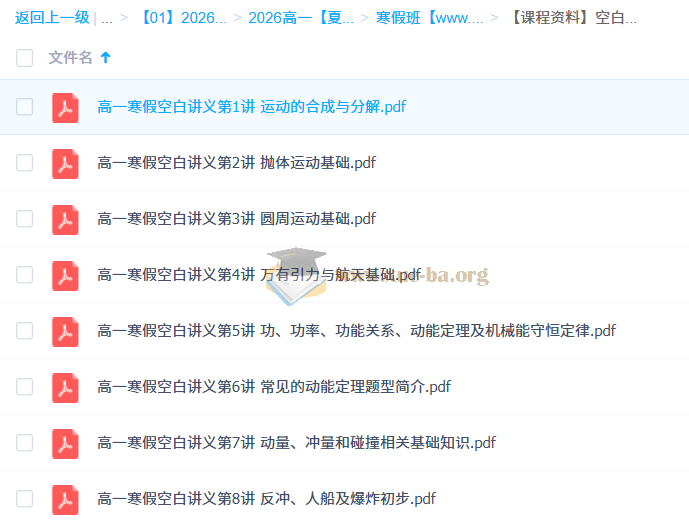Click PDF icon for 第3讲 圆周运动基础

[65, 219]
